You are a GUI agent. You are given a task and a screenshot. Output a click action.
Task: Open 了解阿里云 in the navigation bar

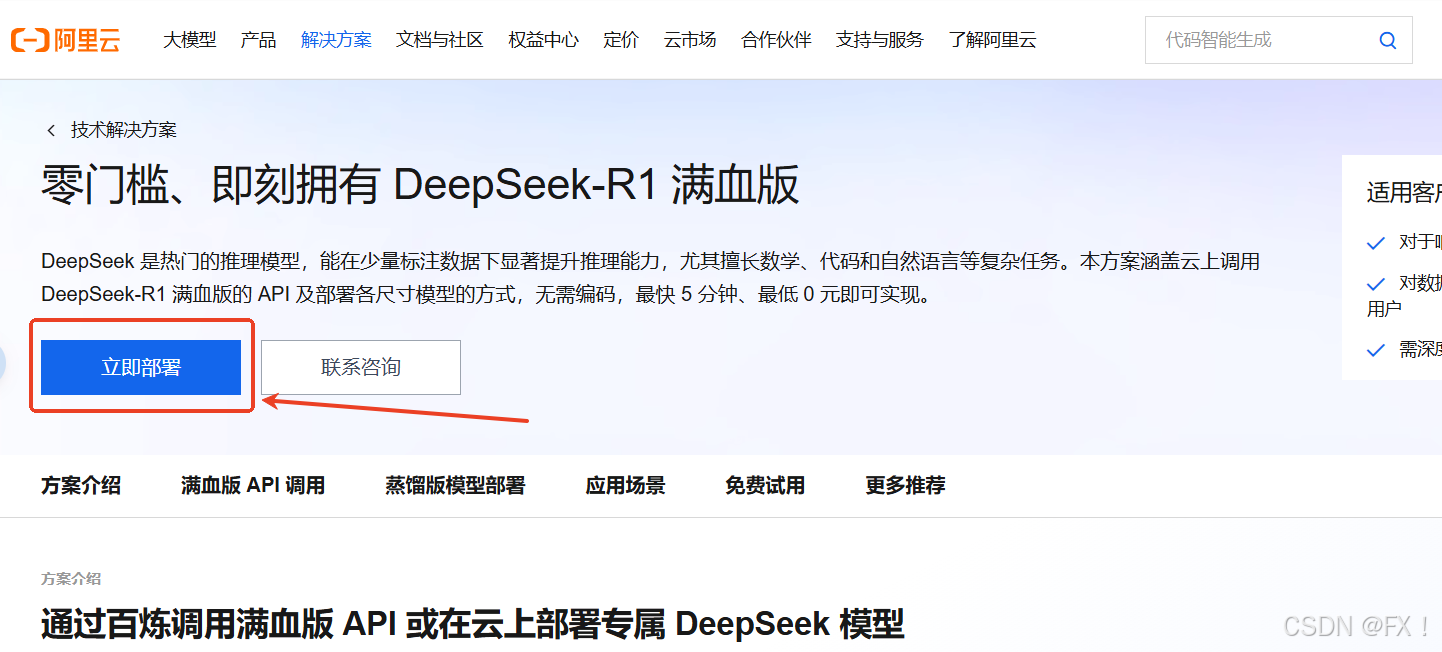coord(993,40)
